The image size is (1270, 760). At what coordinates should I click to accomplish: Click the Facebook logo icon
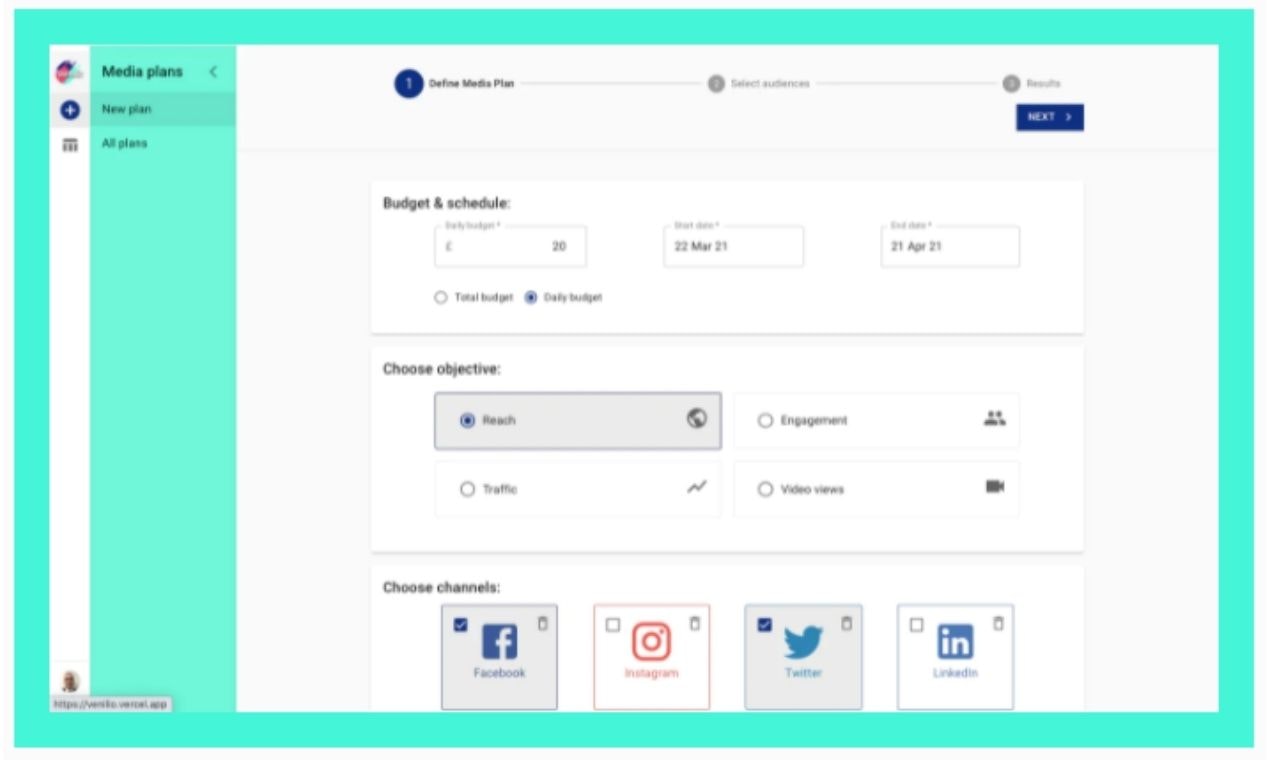coord(499,641)
